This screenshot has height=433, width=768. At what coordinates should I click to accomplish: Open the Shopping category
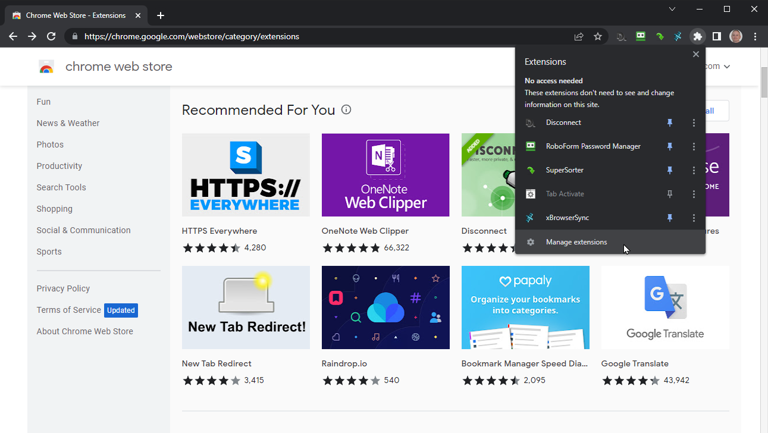click(54, 209)
